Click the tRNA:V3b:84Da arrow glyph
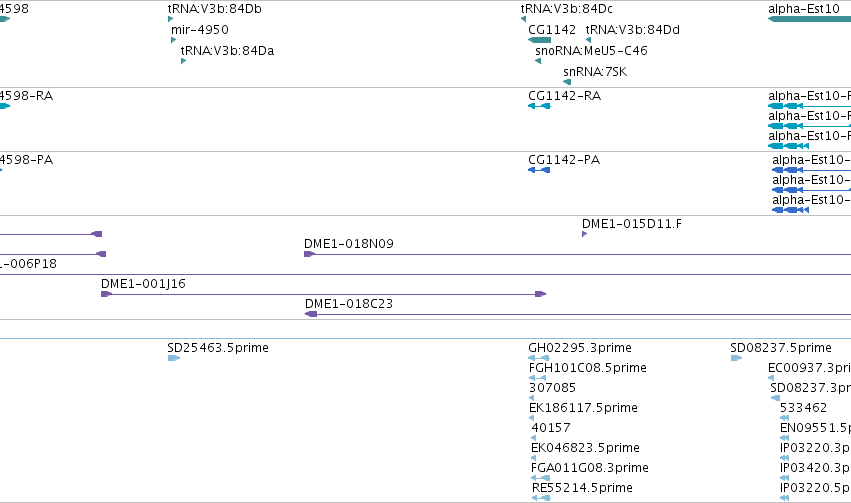The image size is (851, 503). (x=183, y=61)
